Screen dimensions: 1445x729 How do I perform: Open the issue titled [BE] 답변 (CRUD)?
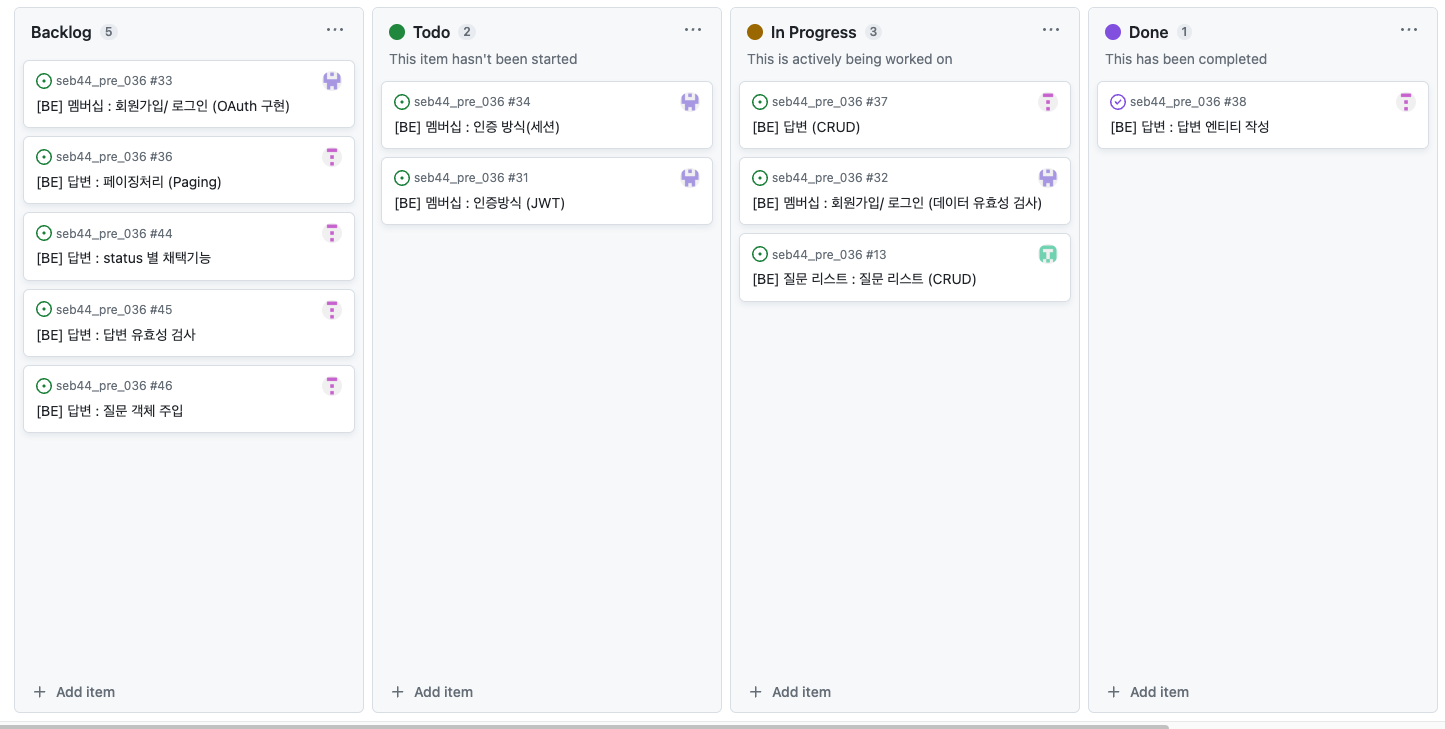(806, 127)
